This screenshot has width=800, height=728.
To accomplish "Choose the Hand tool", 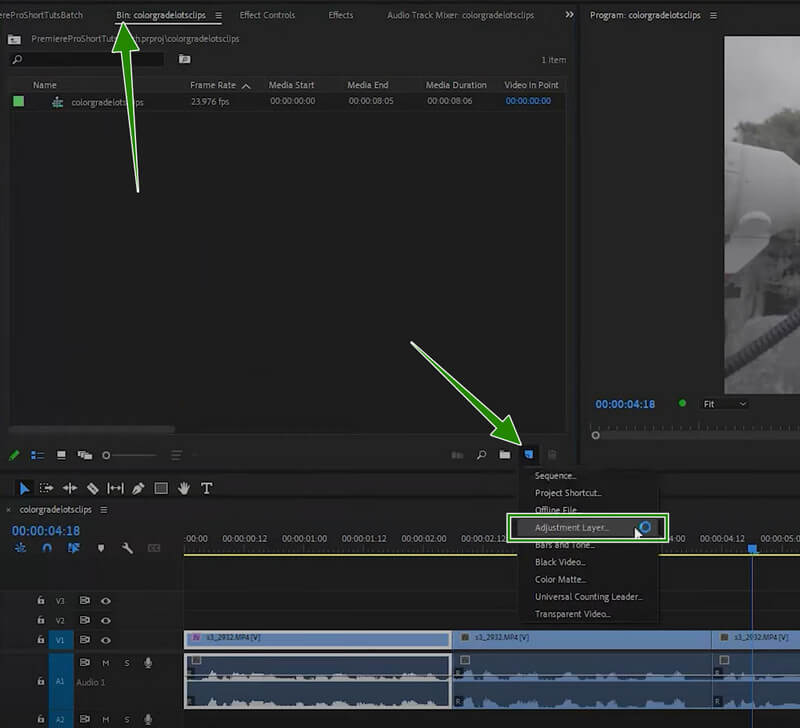I will point(184,488).
